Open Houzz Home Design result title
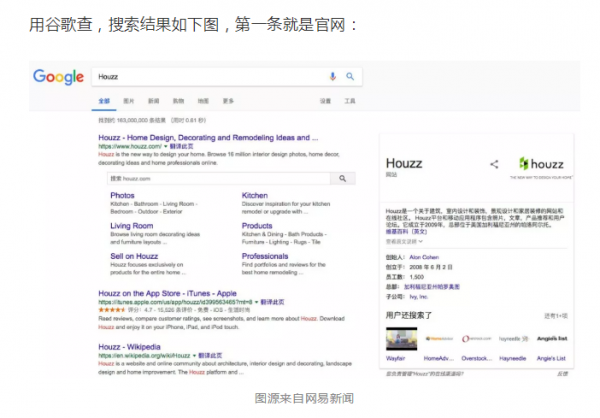 208,137
